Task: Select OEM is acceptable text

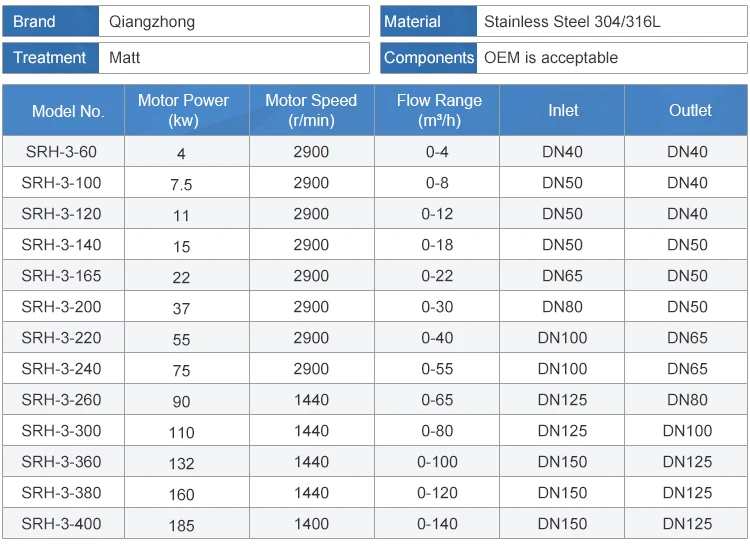Action: coord(551,58)
